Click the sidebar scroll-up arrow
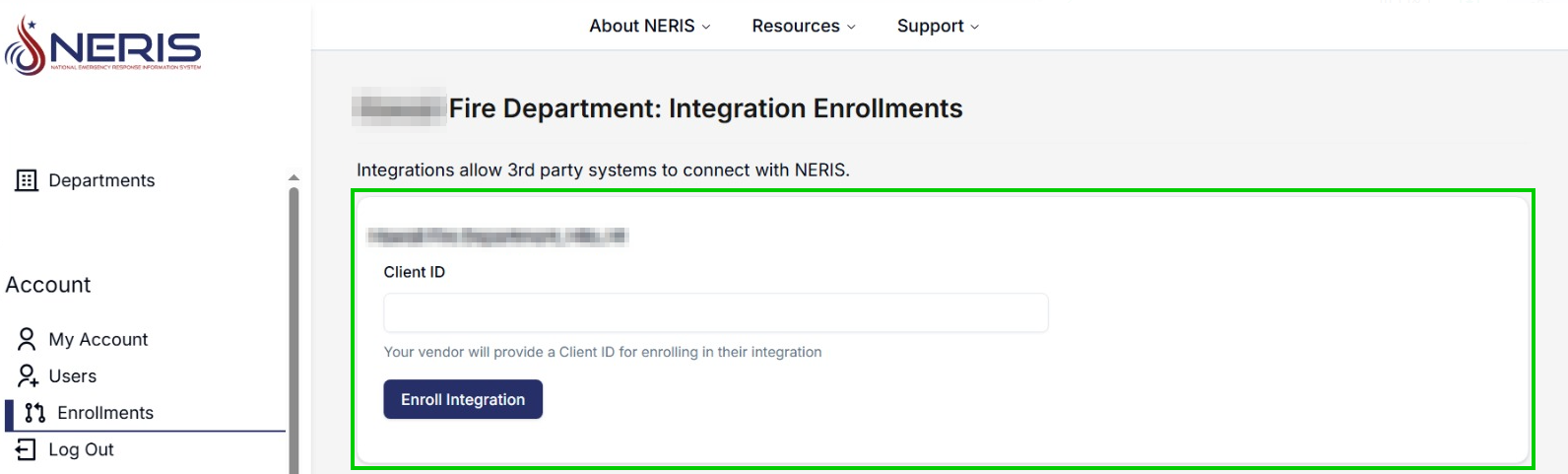Image resolution: width=1568 pixels, height=474 pixels. [x=294, y=177]
